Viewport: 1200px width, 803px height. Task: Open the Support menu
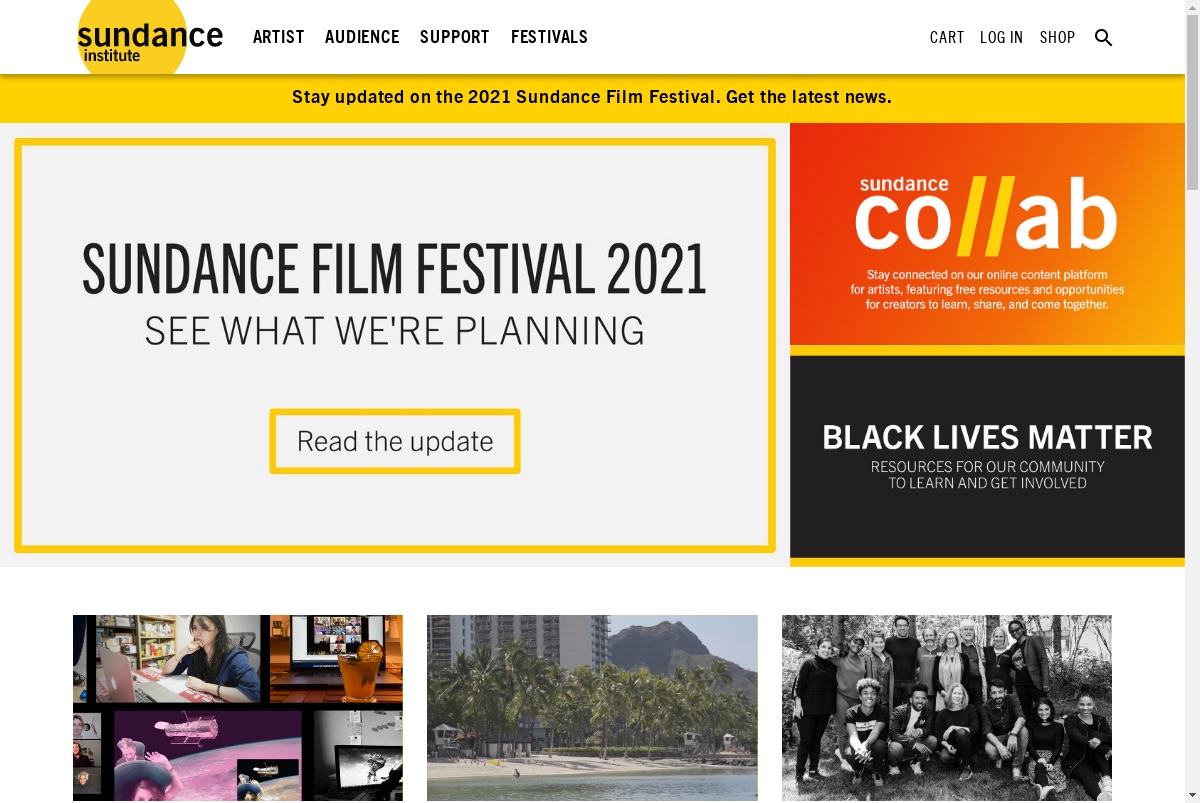tap(455, 37)
